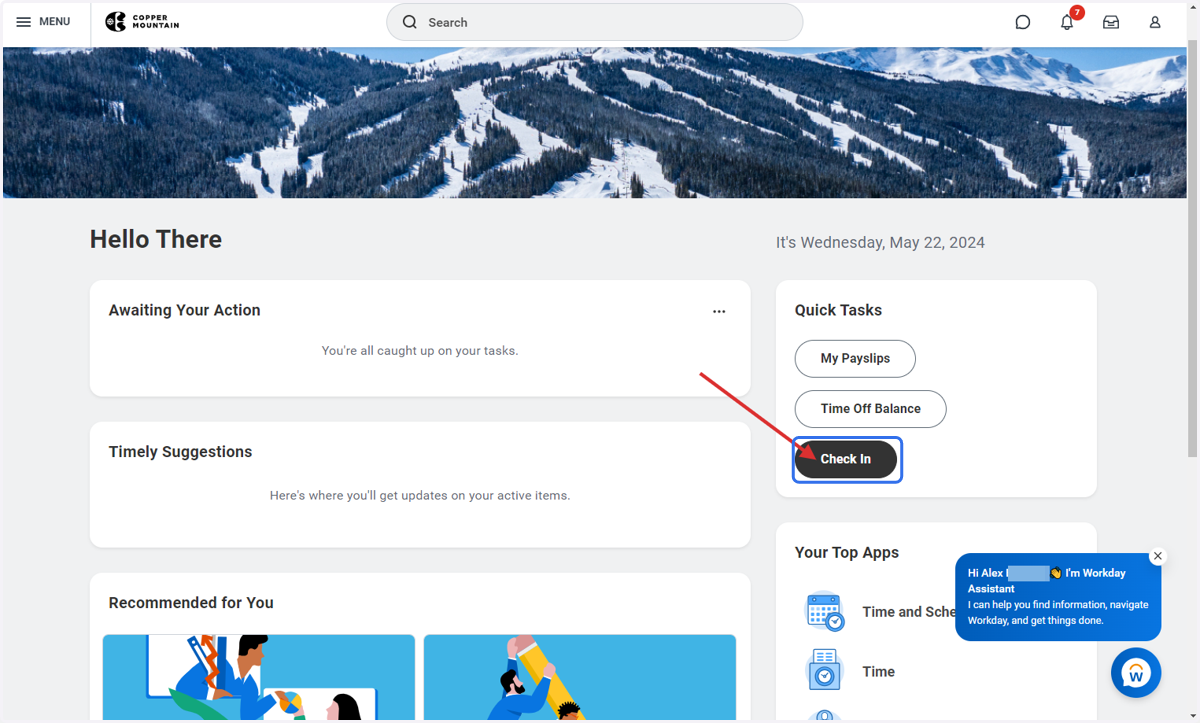Click the Time app label

pyautogui.click(x=879, y=672)
